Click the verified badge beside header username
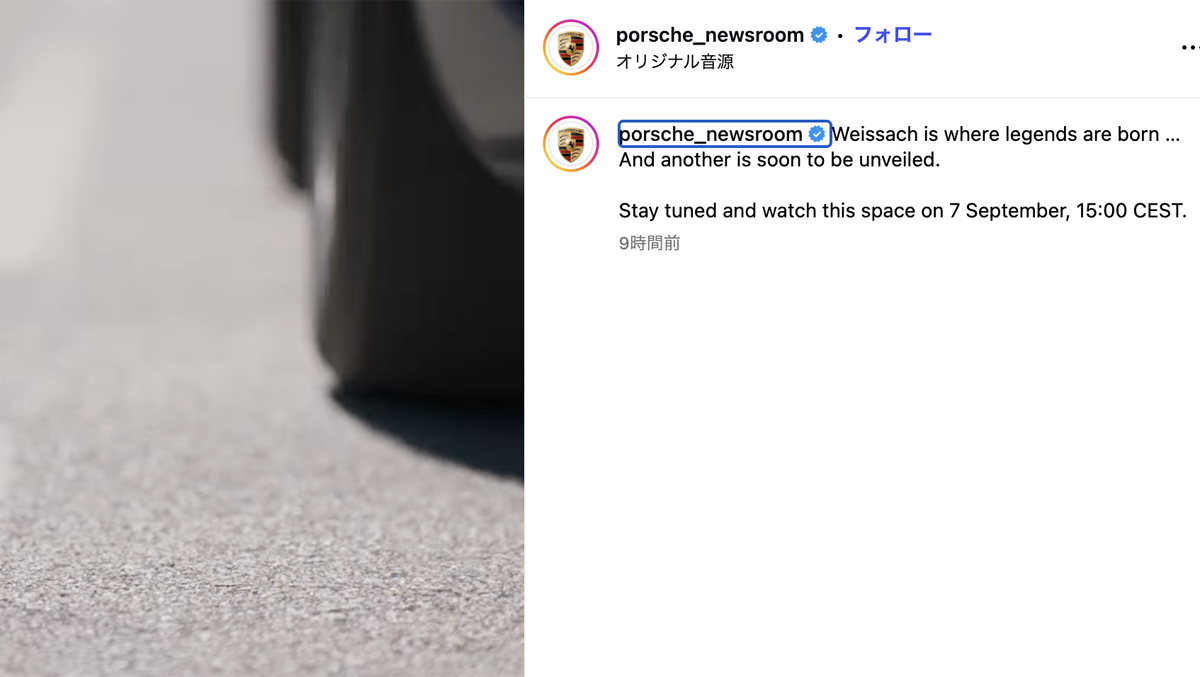 coord(819,35)
